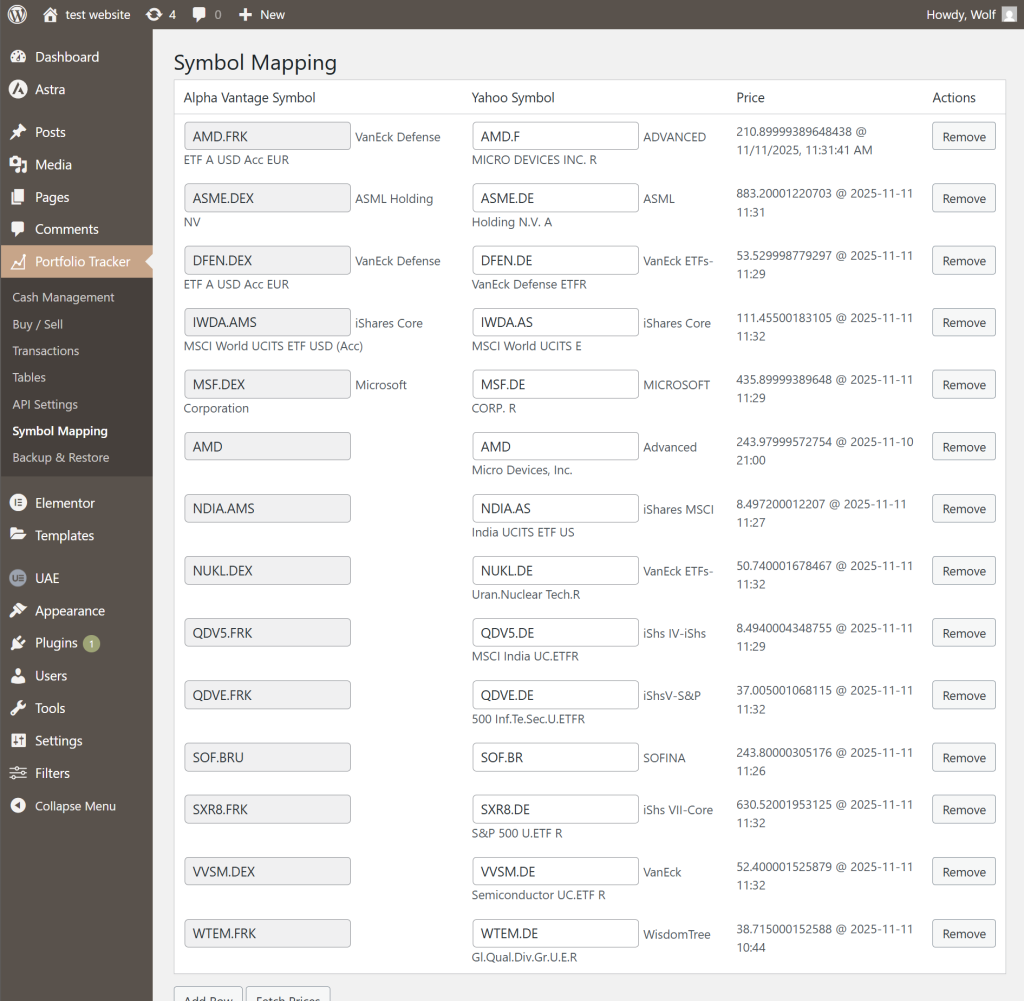This screenshot has height=1001, width=1024.
Task: Open the New content dropdown
Action: point(261,14)
